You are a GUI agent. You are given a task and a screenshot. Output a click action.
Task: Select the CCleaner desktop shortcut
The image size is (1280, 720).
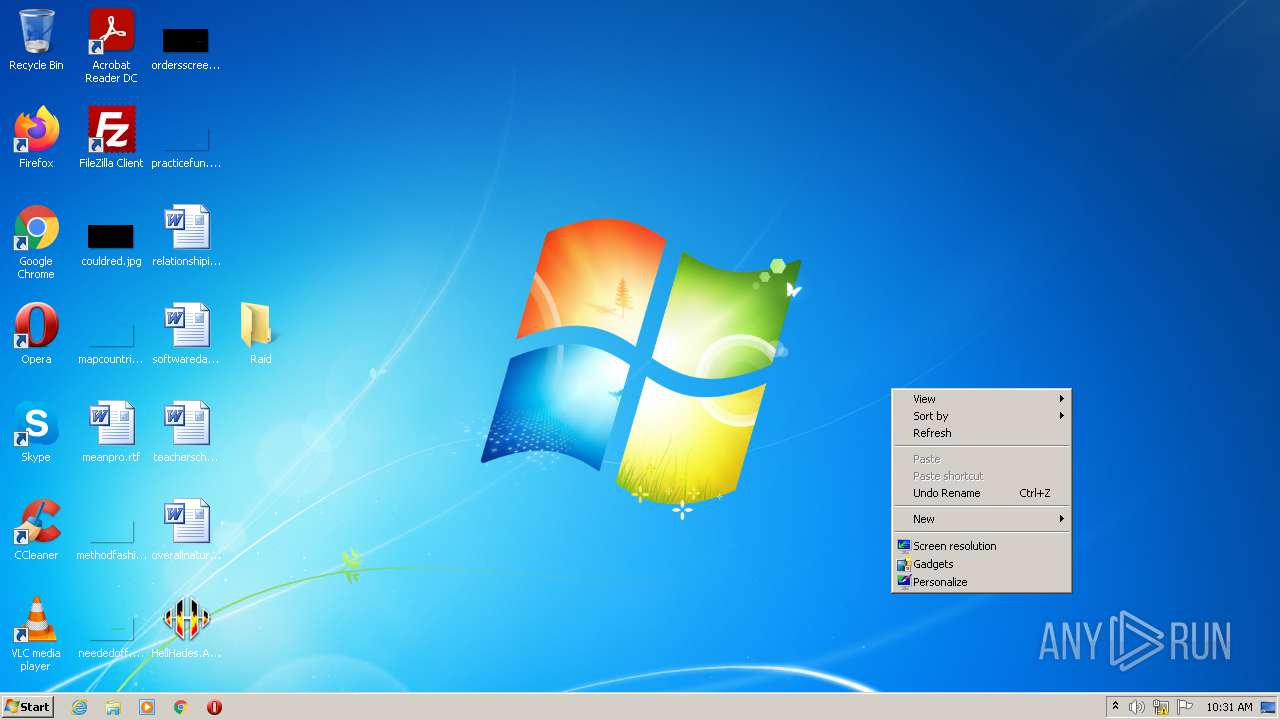36,530
